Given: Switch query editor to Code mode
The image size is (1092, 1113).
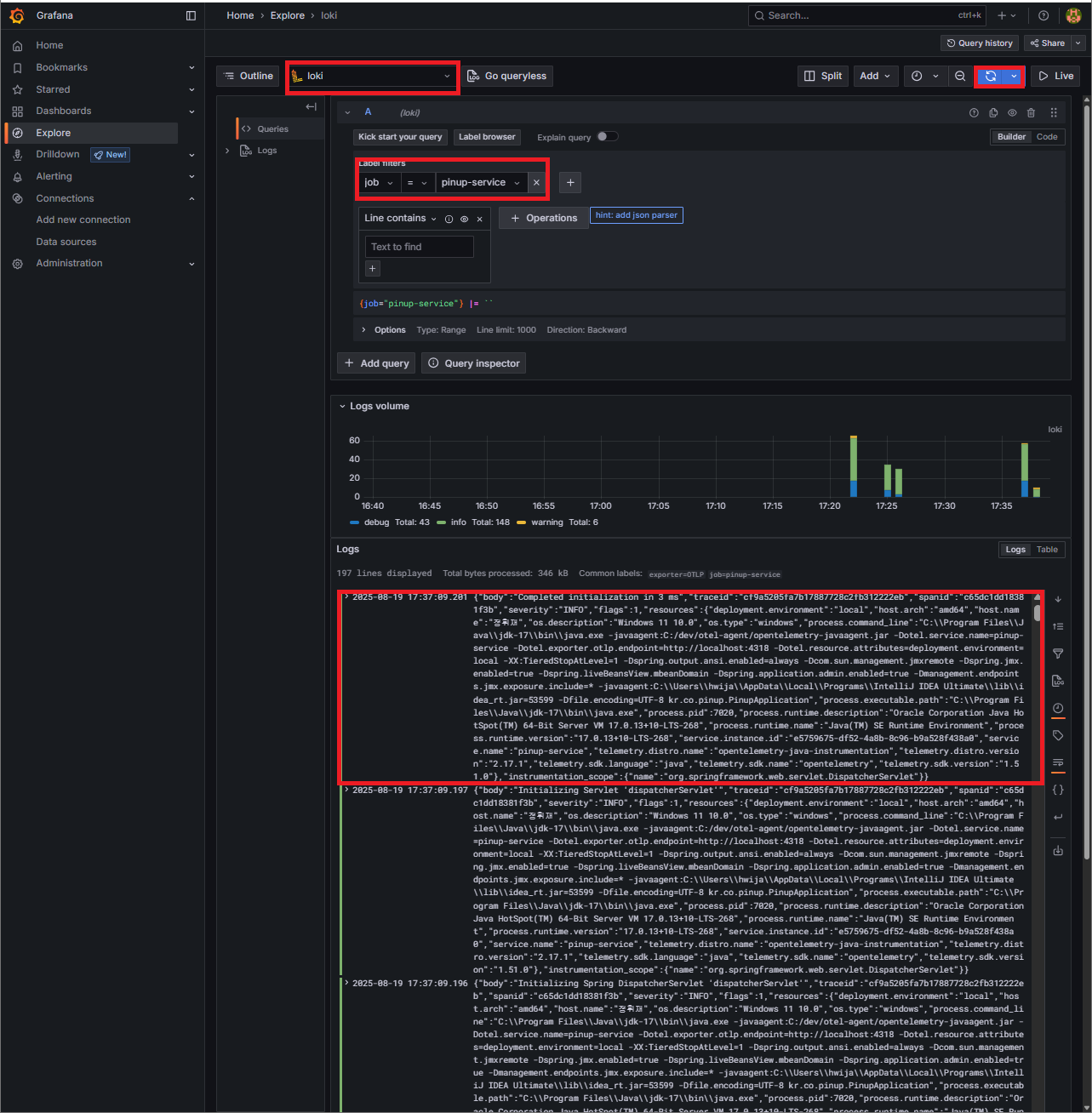Looking at the screenshot, I should 1047,136.
